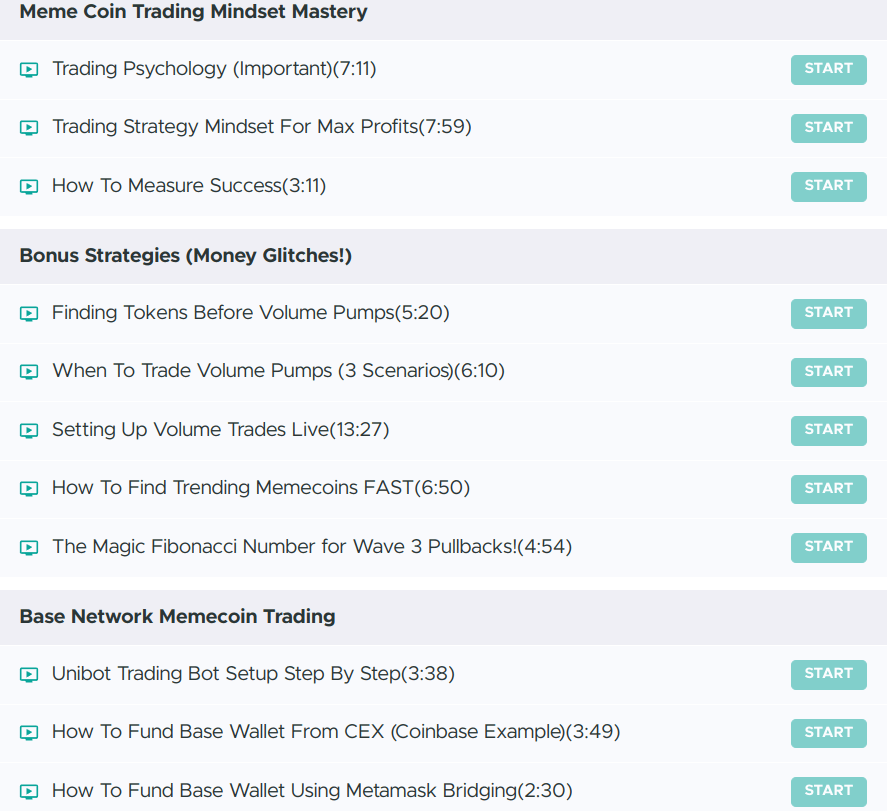
Task: Open Setting Up Volume Trades Live title
Action: [x=220, y=430]
